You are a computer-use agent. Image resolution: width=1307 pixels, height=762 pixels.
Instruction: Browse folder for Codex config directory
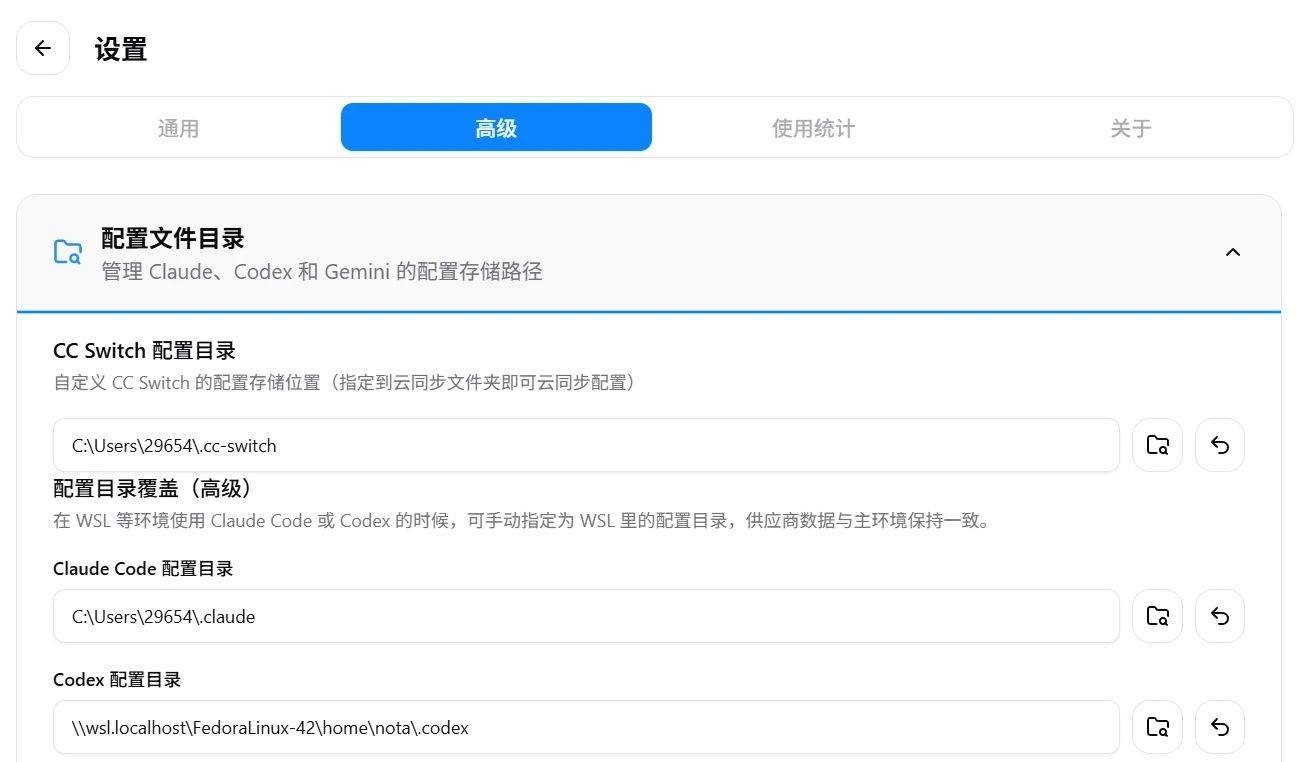pos(1157,727)
